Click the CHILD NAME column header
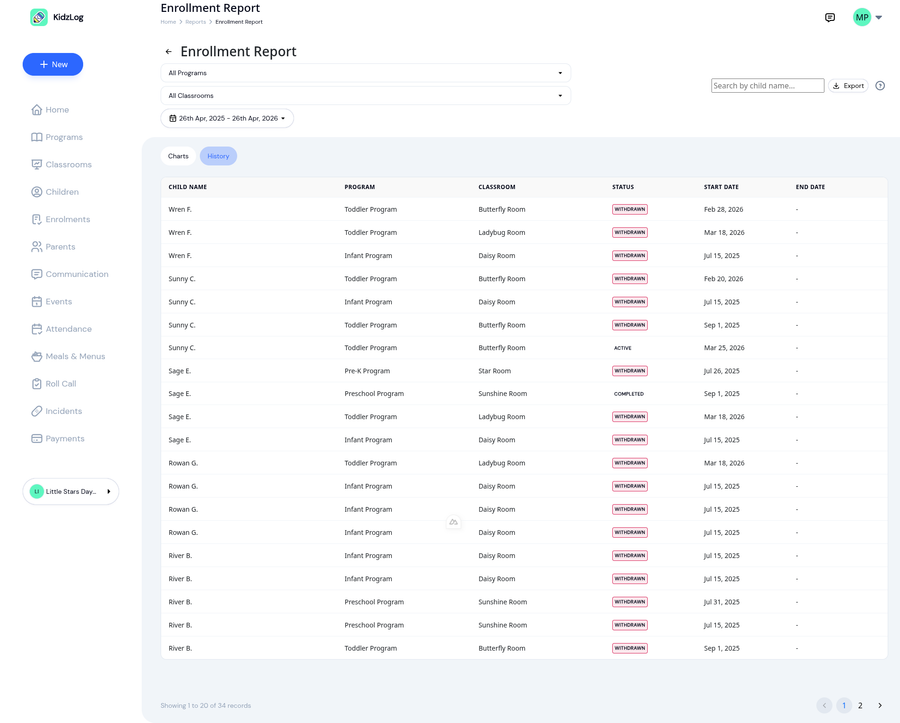 (x=188, y=187)
